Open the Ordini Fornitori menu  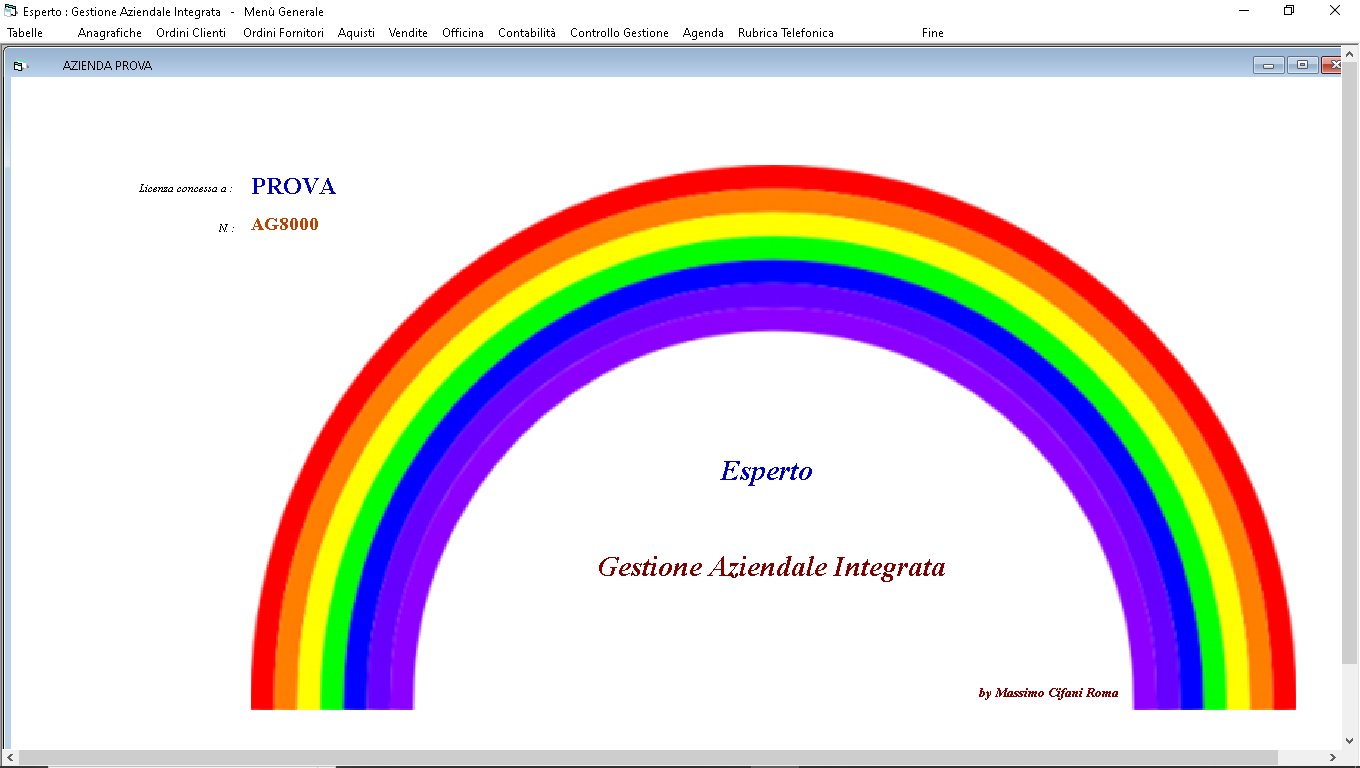(283, 33)
